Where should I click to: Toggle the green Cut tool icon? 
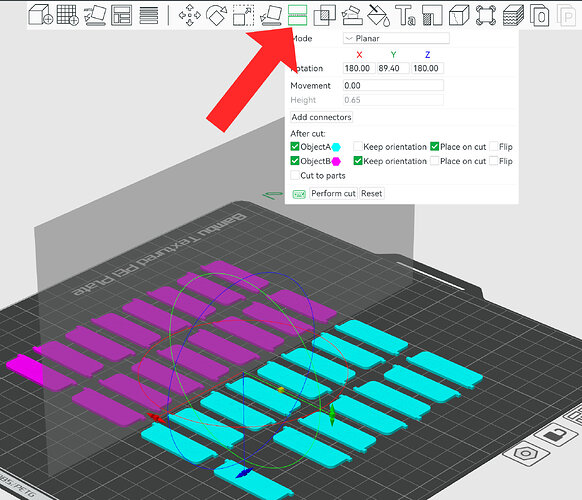(x=297, y=15)
